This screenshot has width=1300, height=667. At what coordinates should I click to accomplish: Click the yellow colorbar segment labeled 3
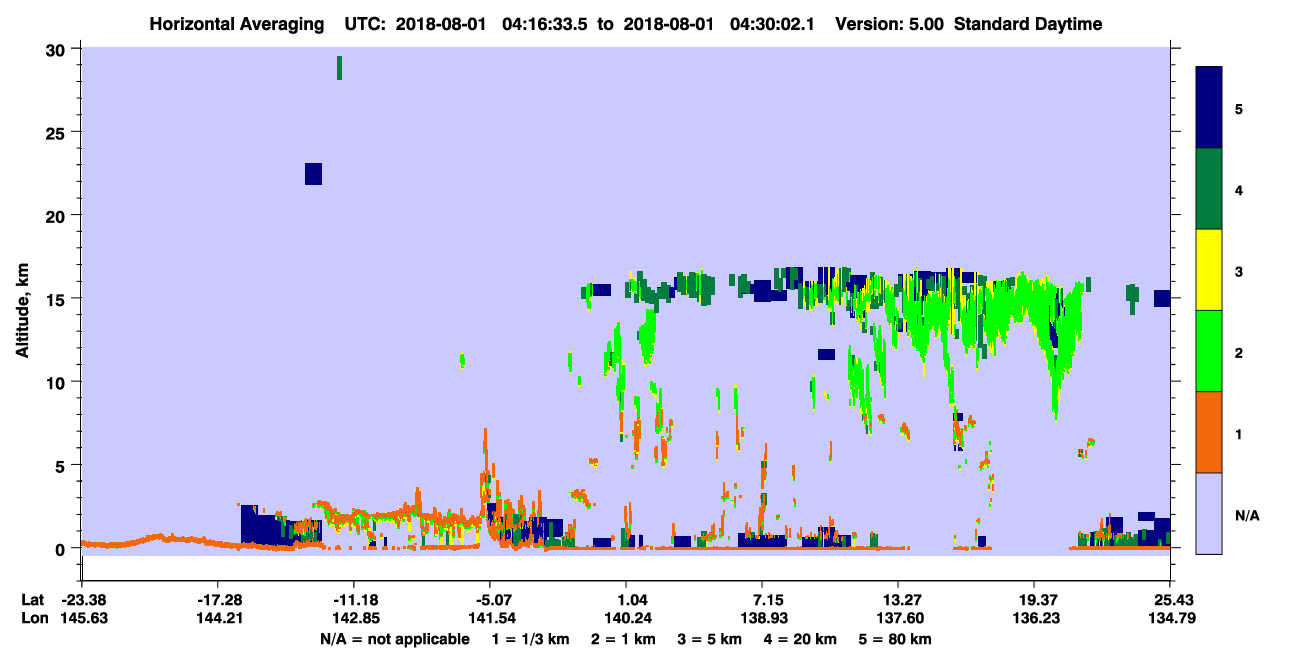click(1209, 270)
